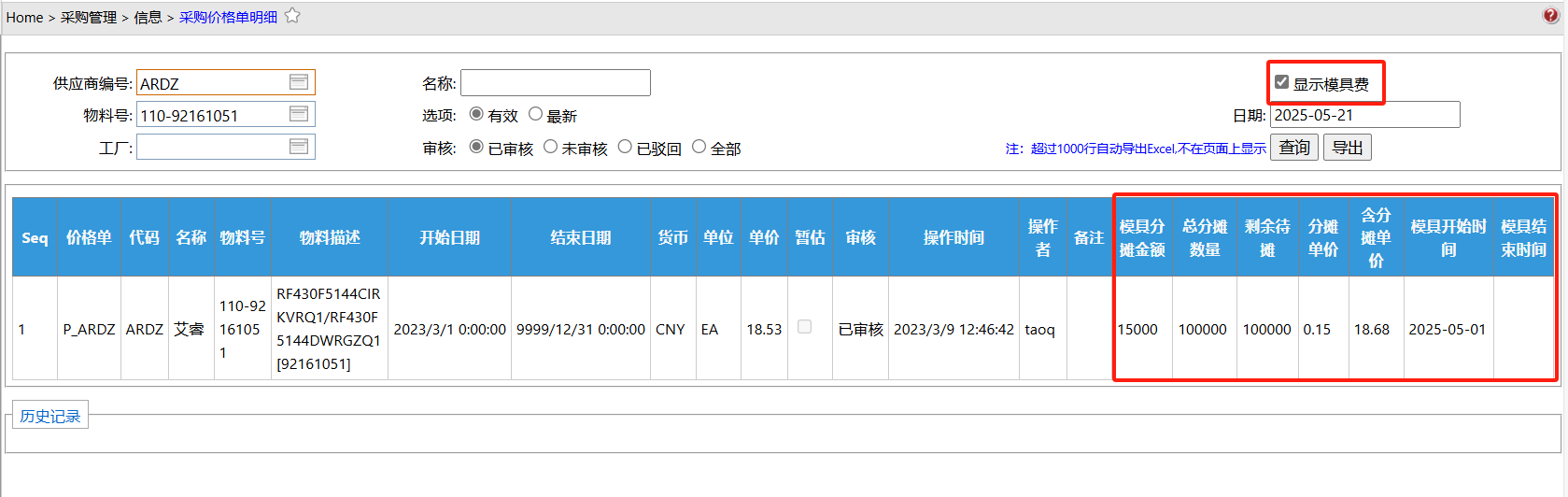Select the 未审核 radio button
The width and height of the screenshot is (1568, 497).
pyautogui.click(x=551, y=147)
